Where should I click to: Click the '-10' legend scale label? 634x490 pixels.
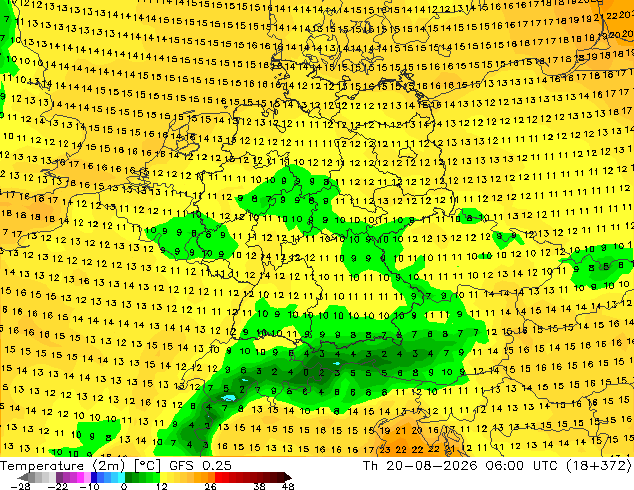coord(89,486)
